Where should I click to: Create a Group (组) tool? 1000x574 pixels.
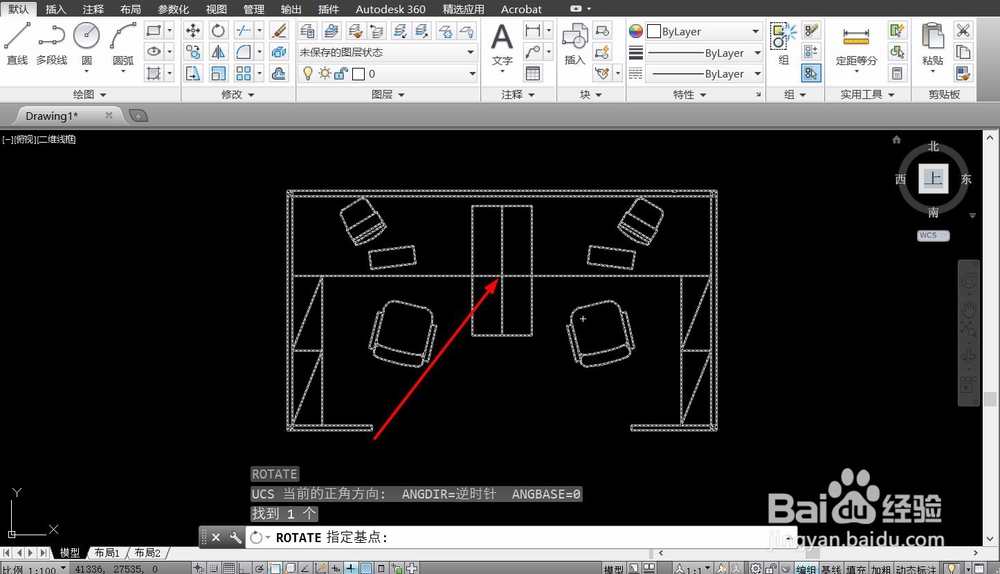784,45
